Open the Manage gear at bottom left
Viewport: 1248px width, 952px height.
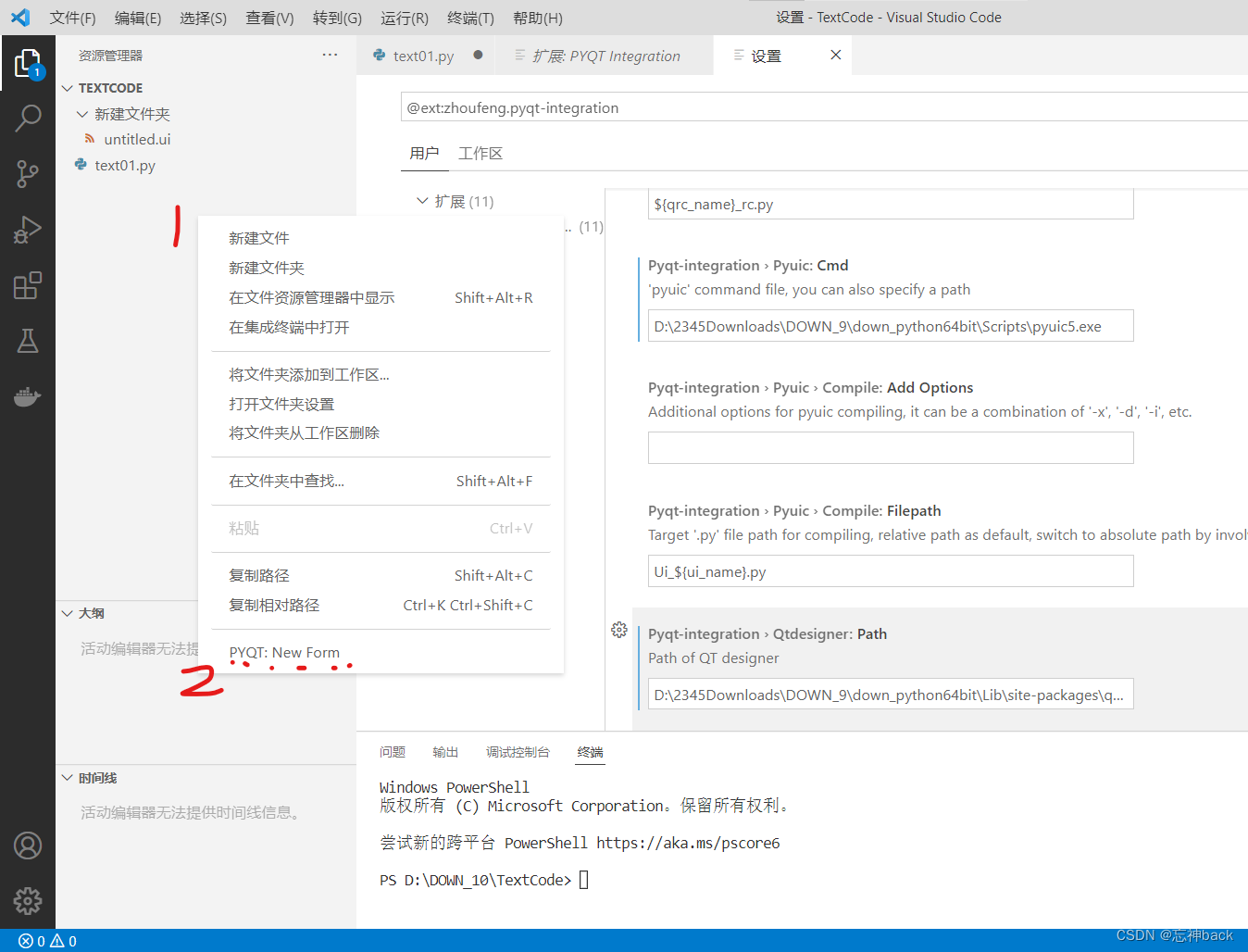(x=28, y=900)
